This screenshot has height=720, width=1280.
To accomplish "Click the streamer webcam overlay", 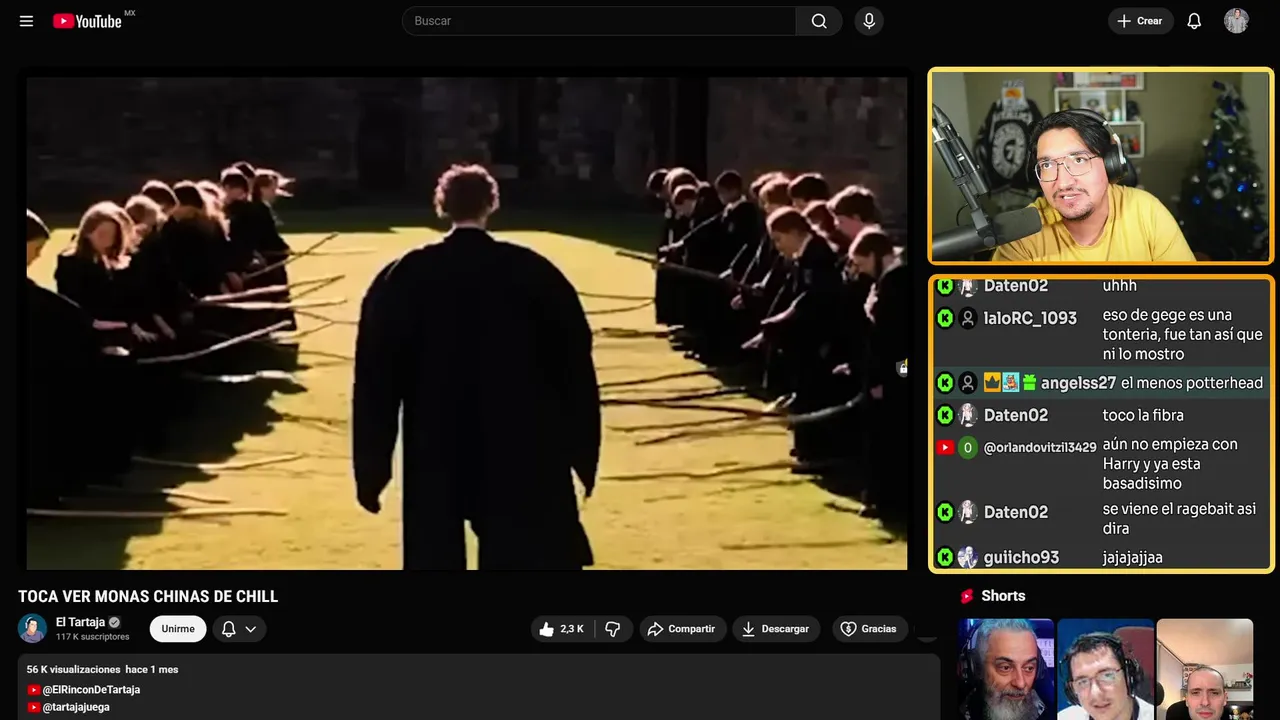I will [x=1101, y=166].
